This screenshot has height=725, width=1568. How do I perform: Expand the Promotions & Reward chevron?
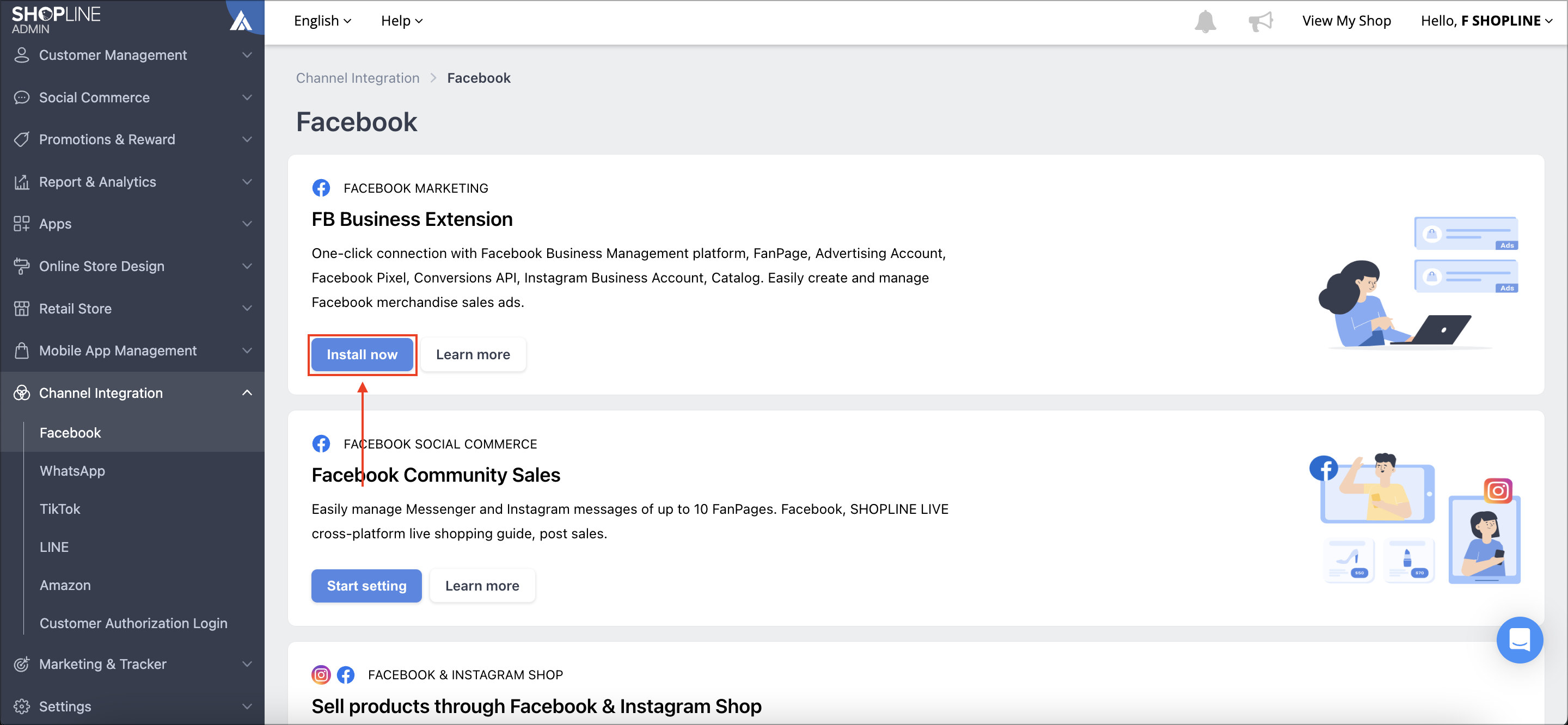pos(247,139)
